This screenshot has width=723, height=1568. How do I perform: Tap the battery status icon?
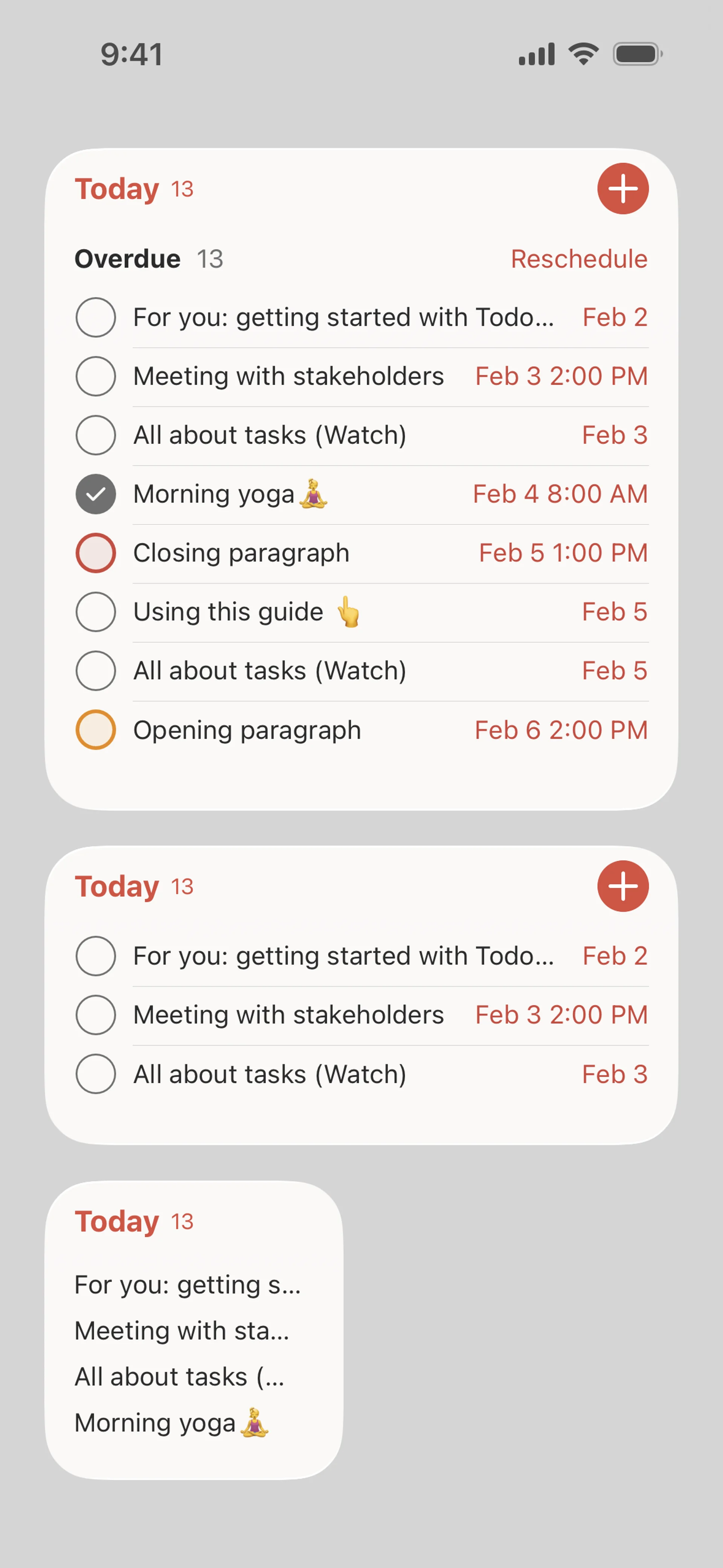tap(637, 54)
